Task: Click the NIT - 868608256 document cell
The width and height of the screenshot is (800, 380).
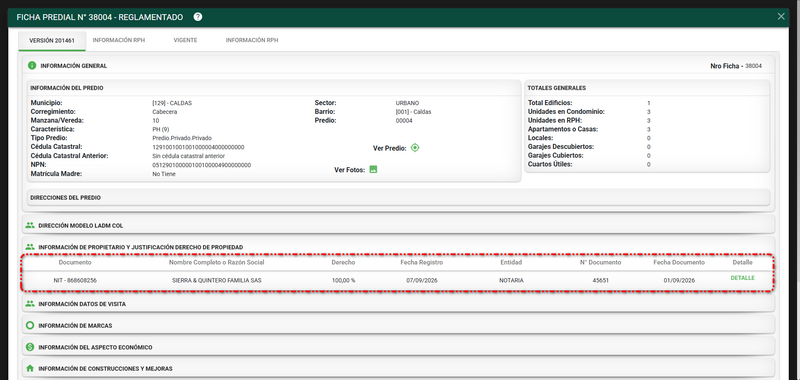Action: point(75,281)
